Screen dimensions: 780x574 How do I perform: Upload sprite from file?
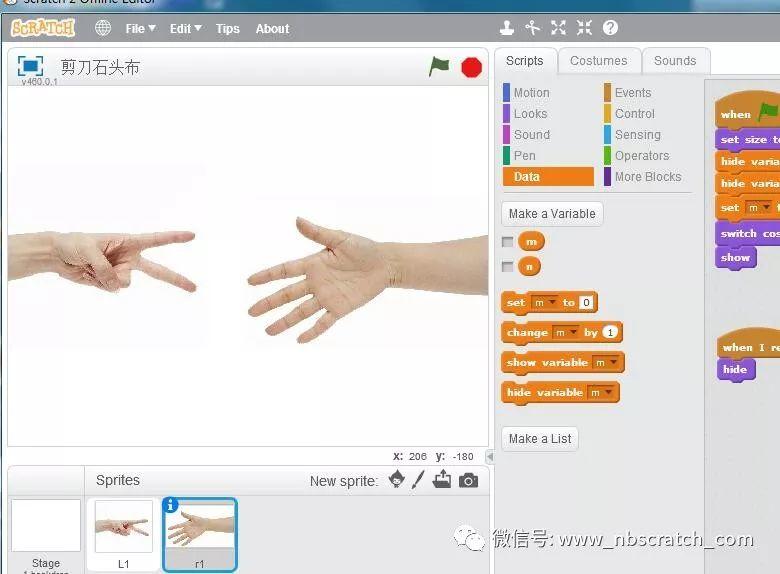[442, 479]
